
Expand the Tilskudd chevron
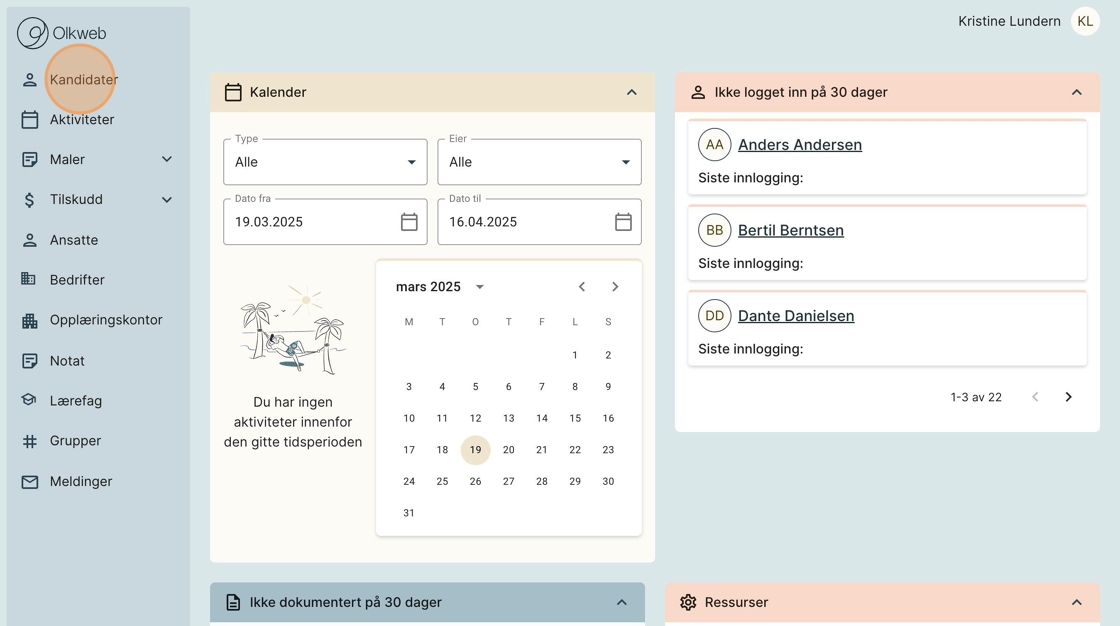pyautogui.click(x=166, y=199)
